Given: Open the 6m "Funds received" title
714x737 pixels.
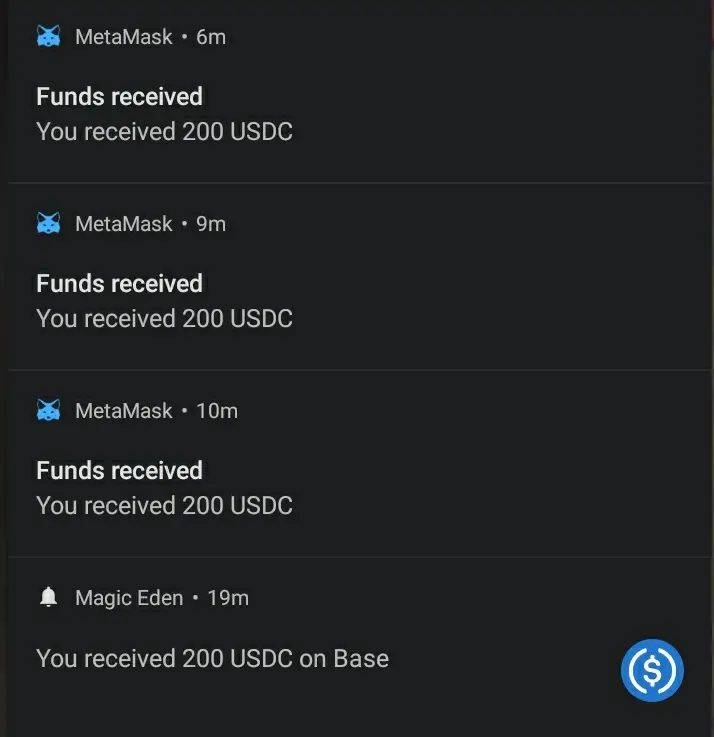Looking at the screenshot, I should (x=119, y=96).
